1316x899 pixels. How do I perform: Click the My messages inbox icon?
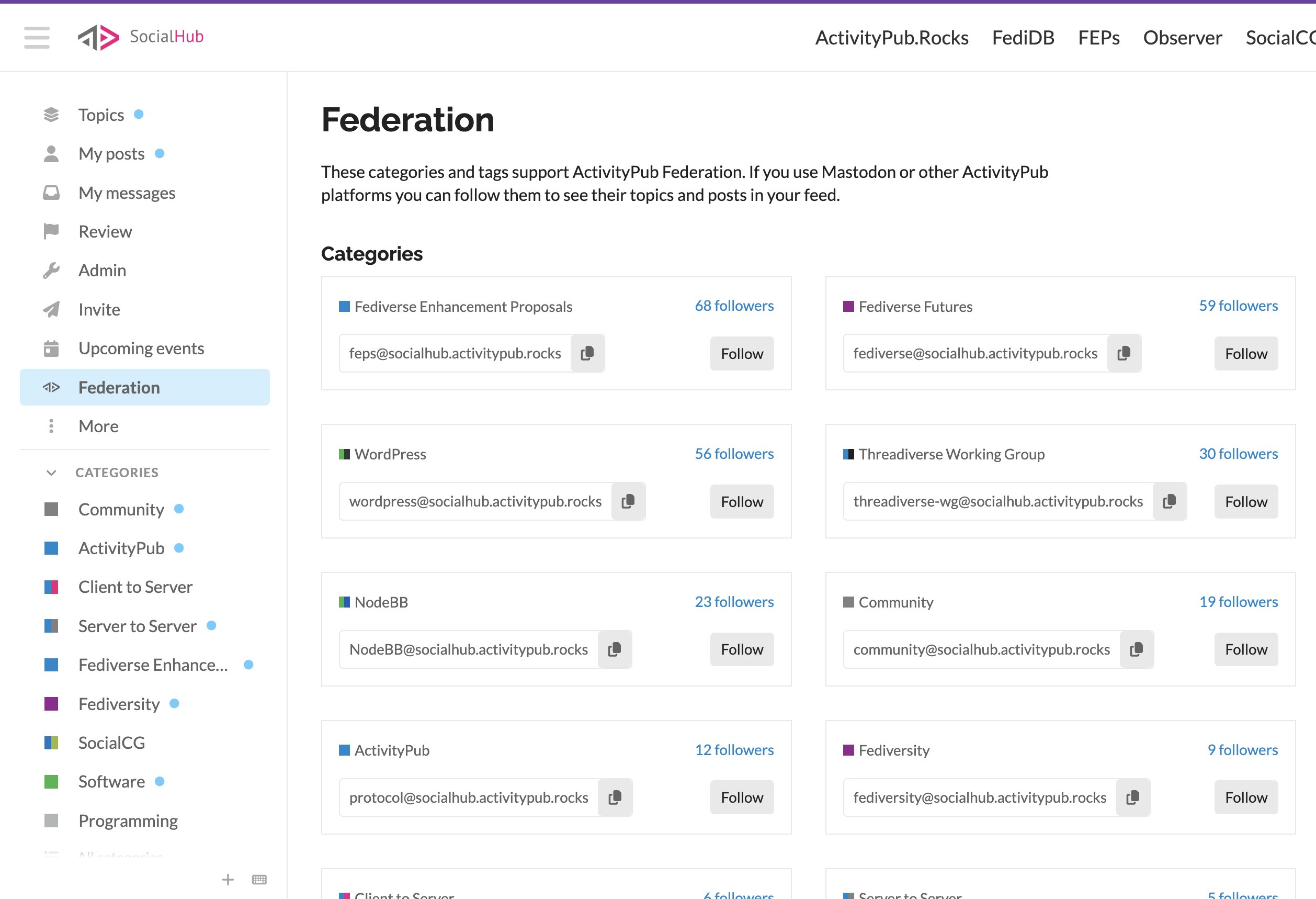51,193
